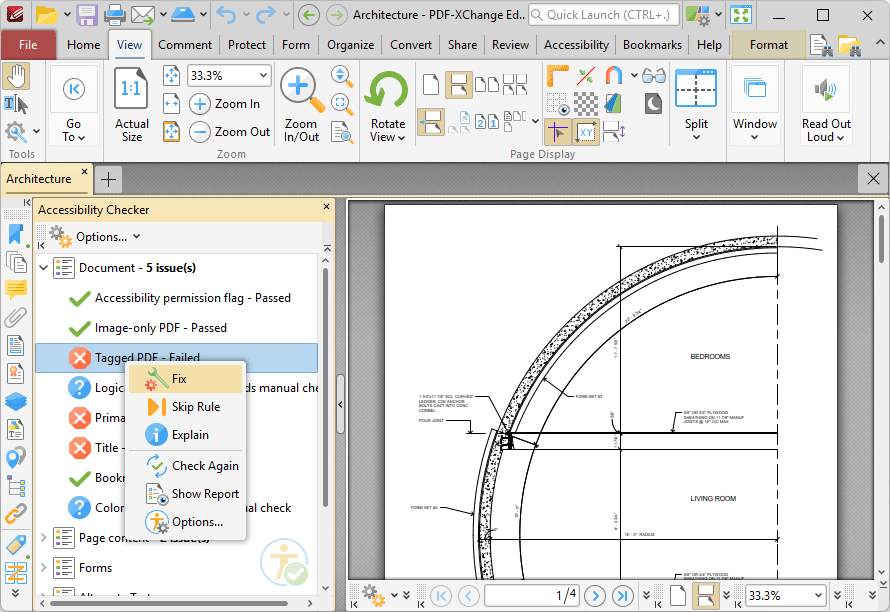
Task: Click the Zoom In button
Action: point(224,104)
